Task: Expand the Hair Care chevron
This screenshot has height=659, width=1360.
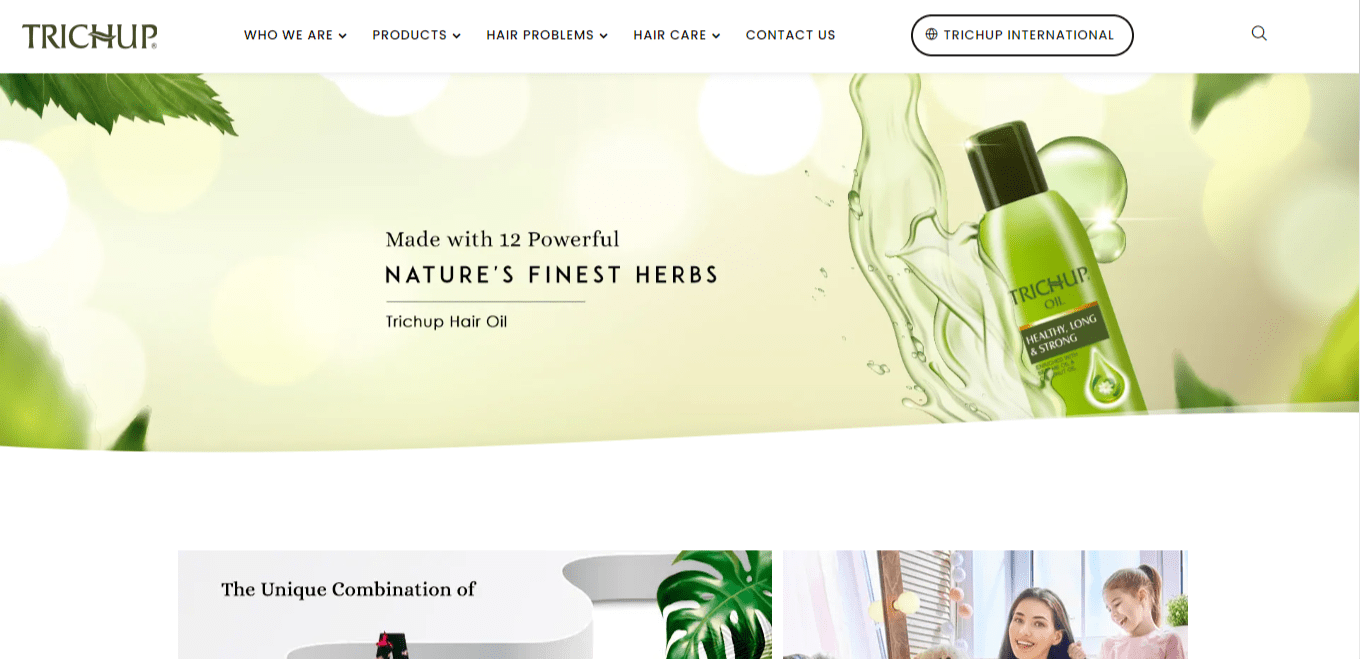Action: coord(716,36)
